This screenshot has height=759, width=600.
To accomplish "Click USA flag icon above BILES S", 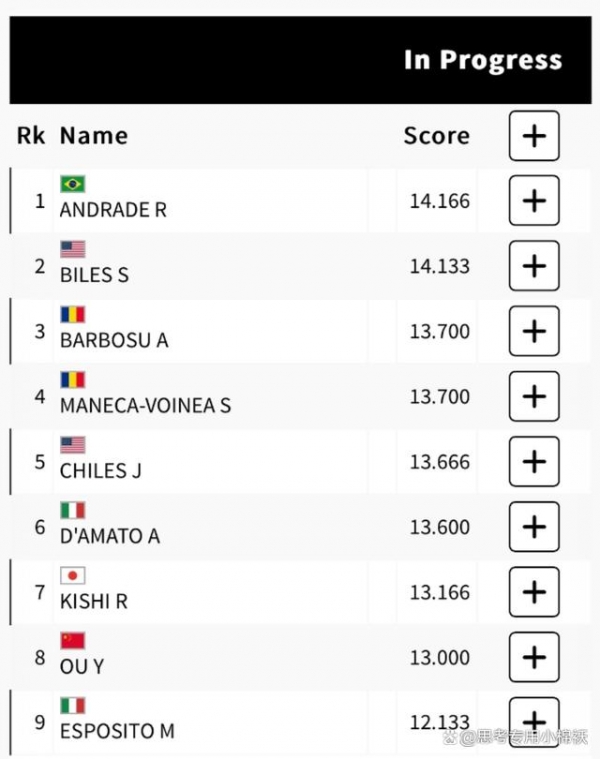I will pyautogui.click(x=73, y=249).
